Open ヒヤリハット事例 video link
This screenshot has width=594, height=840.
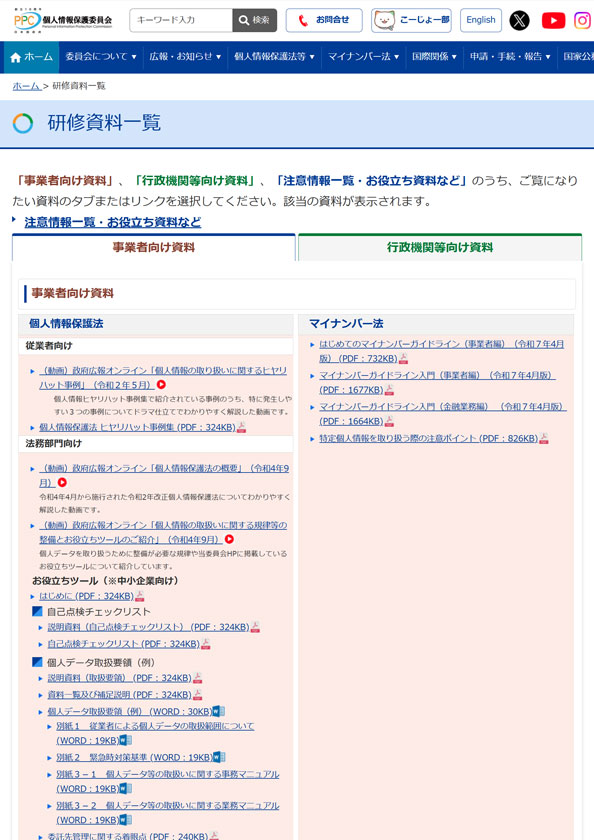[x=163, y=377]
